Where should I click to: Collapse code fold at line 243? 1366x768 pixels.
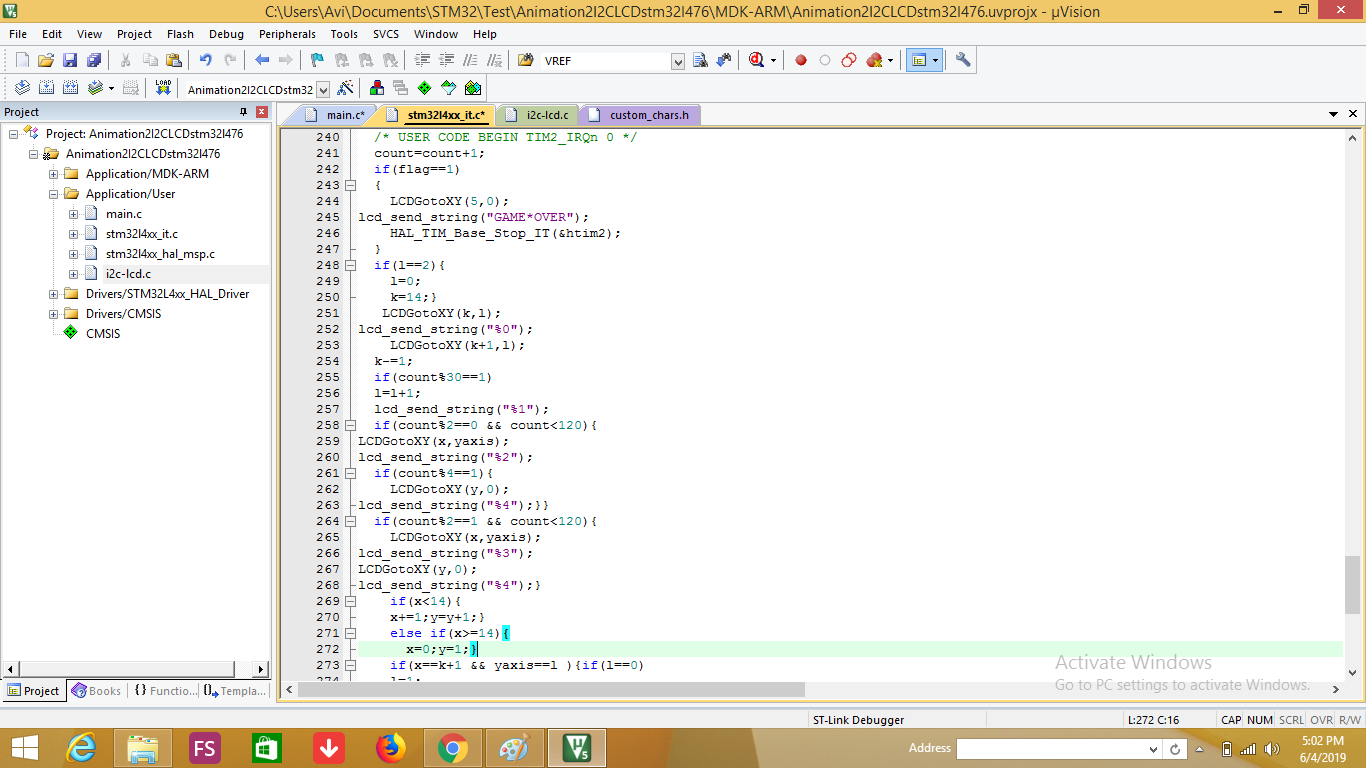pos(351,185)
